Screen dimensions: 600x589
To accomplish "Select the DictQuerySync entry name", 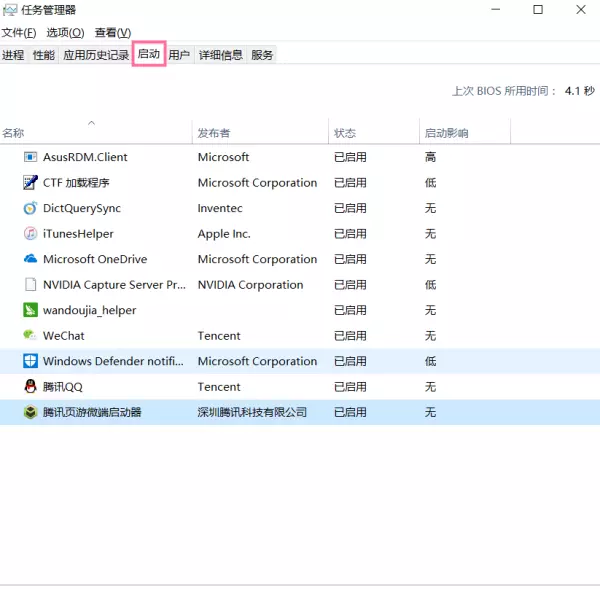I will point(82,208).
